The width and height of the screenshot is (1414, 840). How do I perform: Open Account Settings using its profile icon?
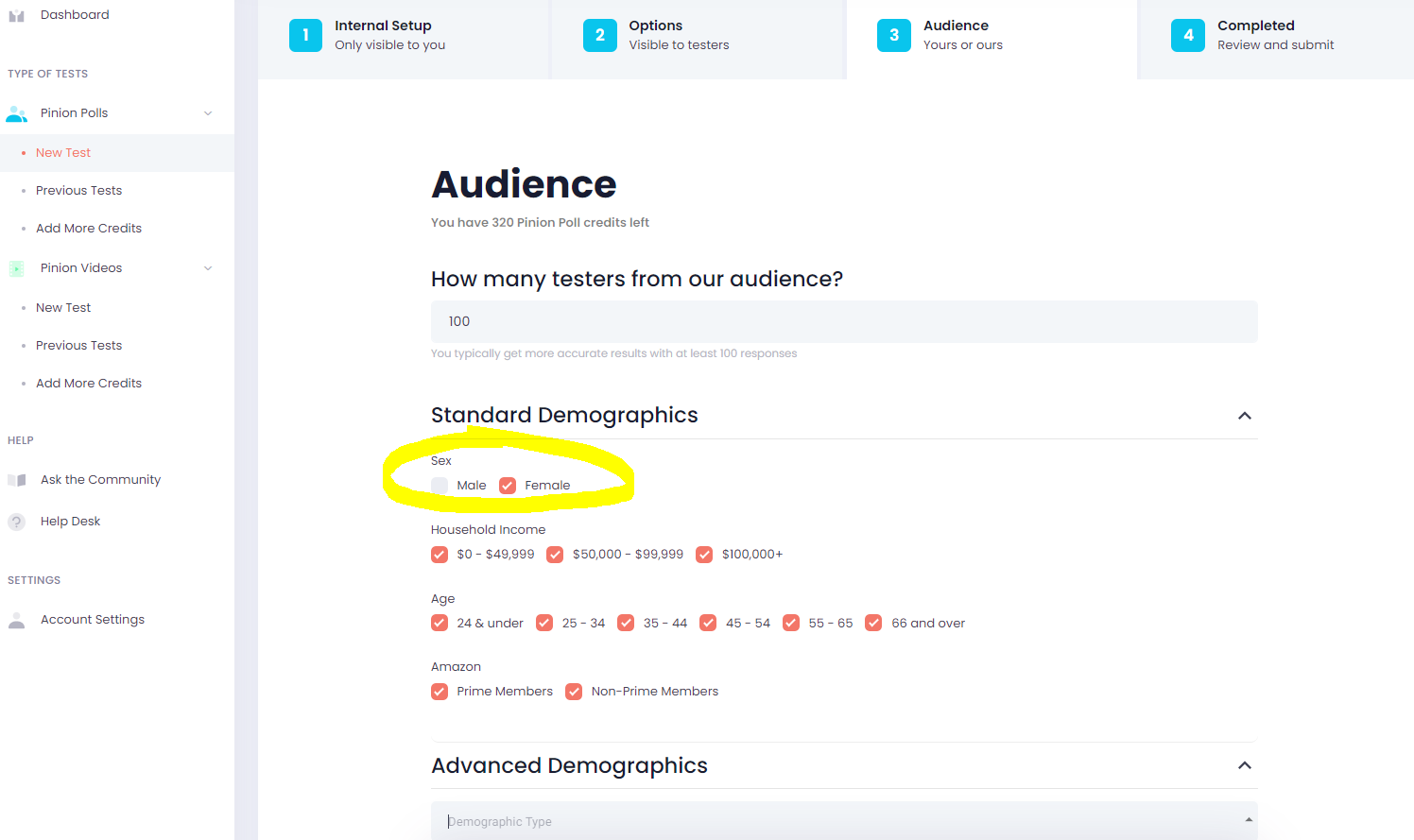coord(16,619)
